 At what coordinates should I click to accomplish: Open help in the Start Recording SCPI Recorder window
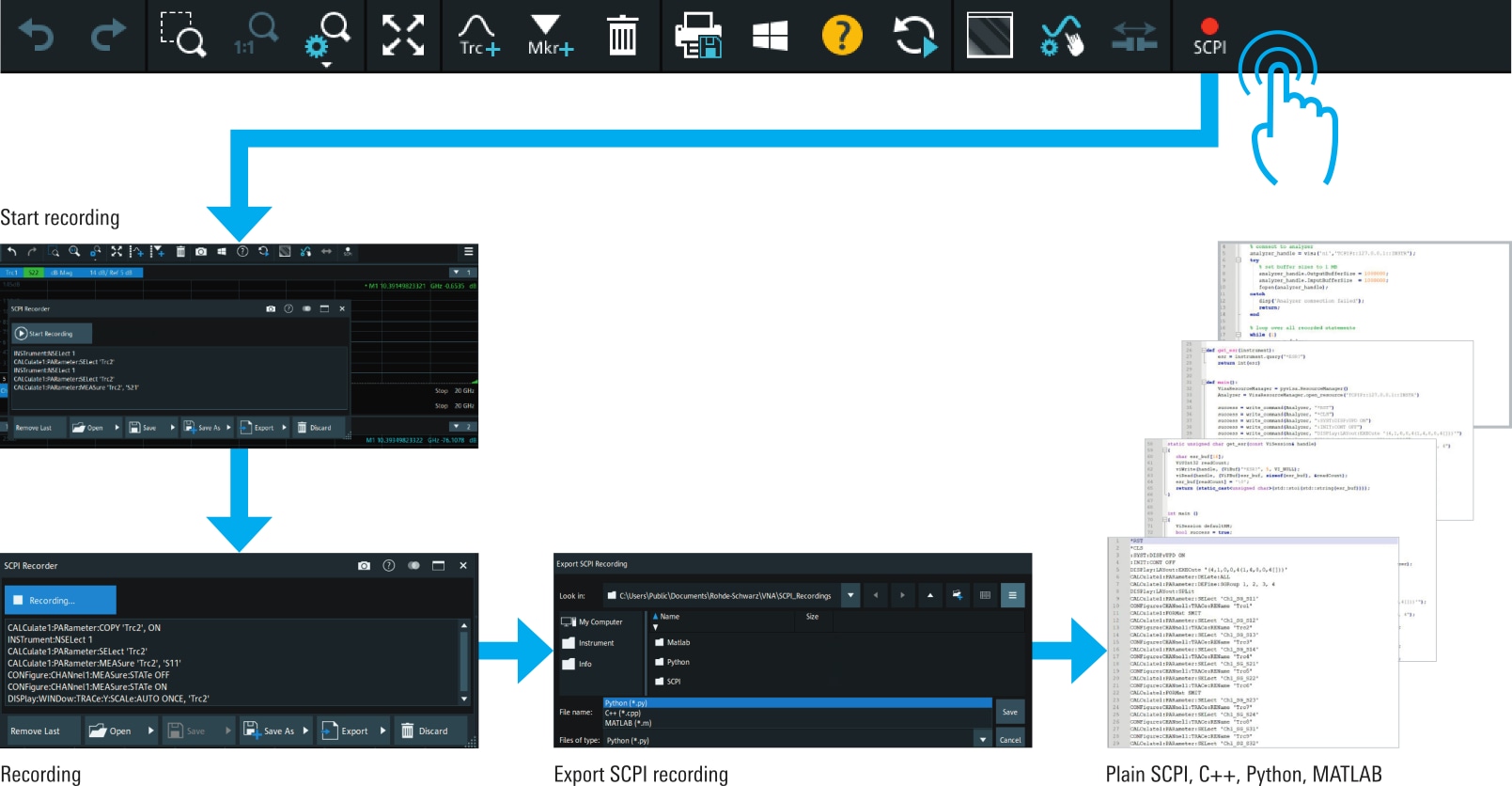[288, 308]
